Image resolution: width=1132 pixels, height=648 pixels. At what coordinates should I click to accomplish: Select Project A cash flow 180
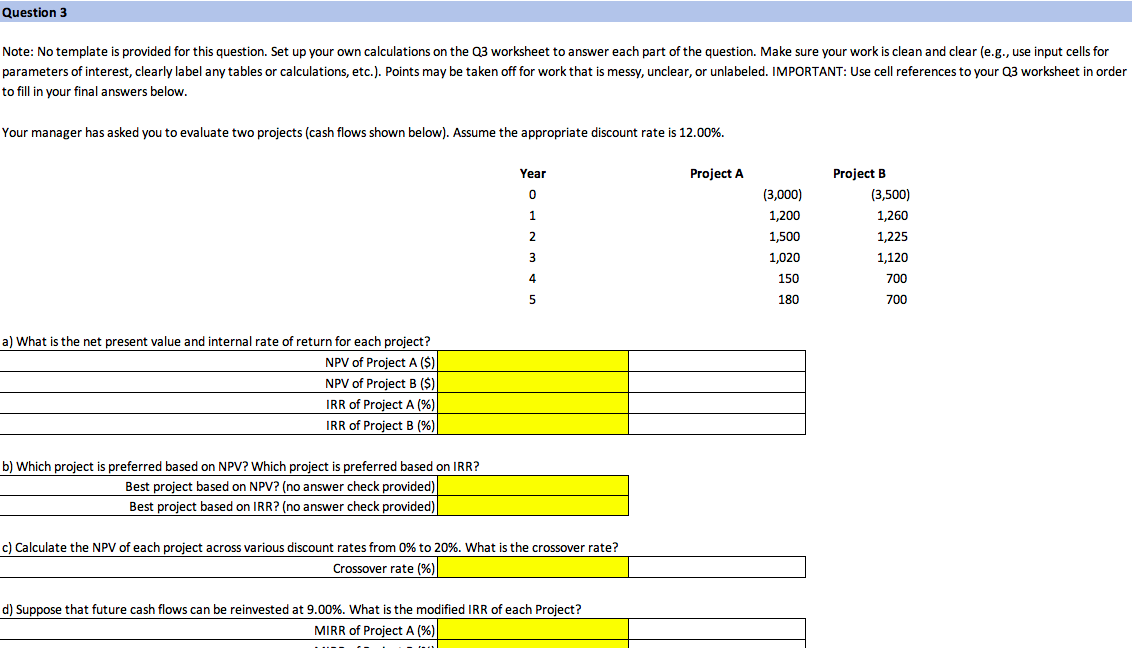tap(788, 299)
